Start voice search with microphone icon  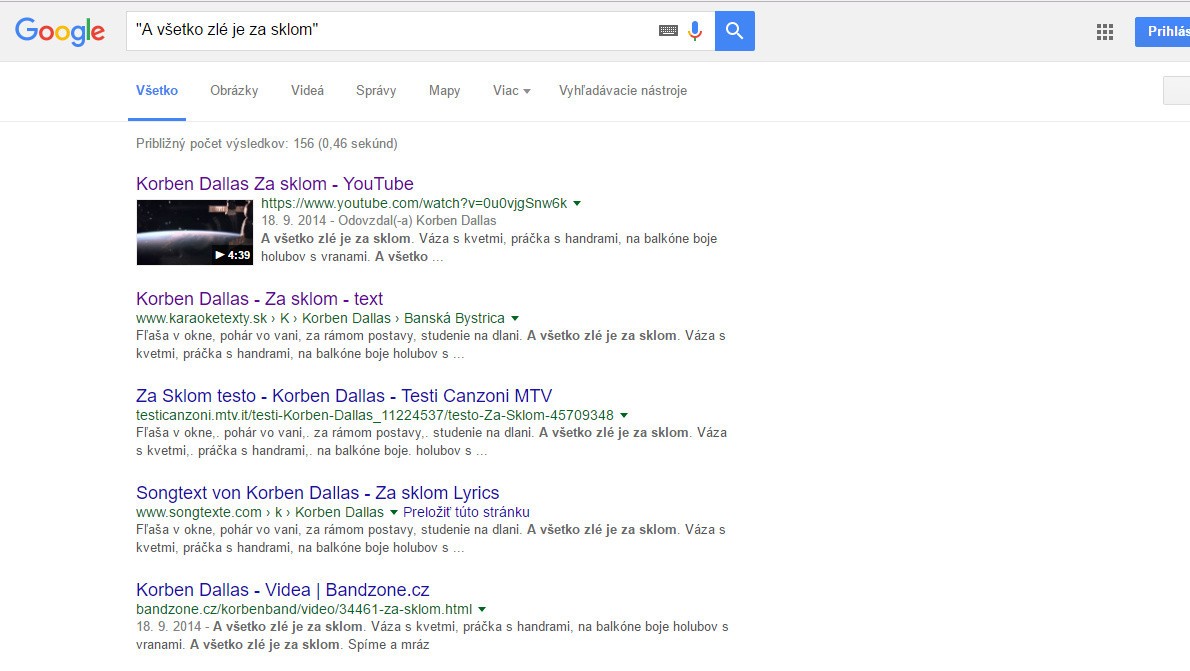pos(695,31)
